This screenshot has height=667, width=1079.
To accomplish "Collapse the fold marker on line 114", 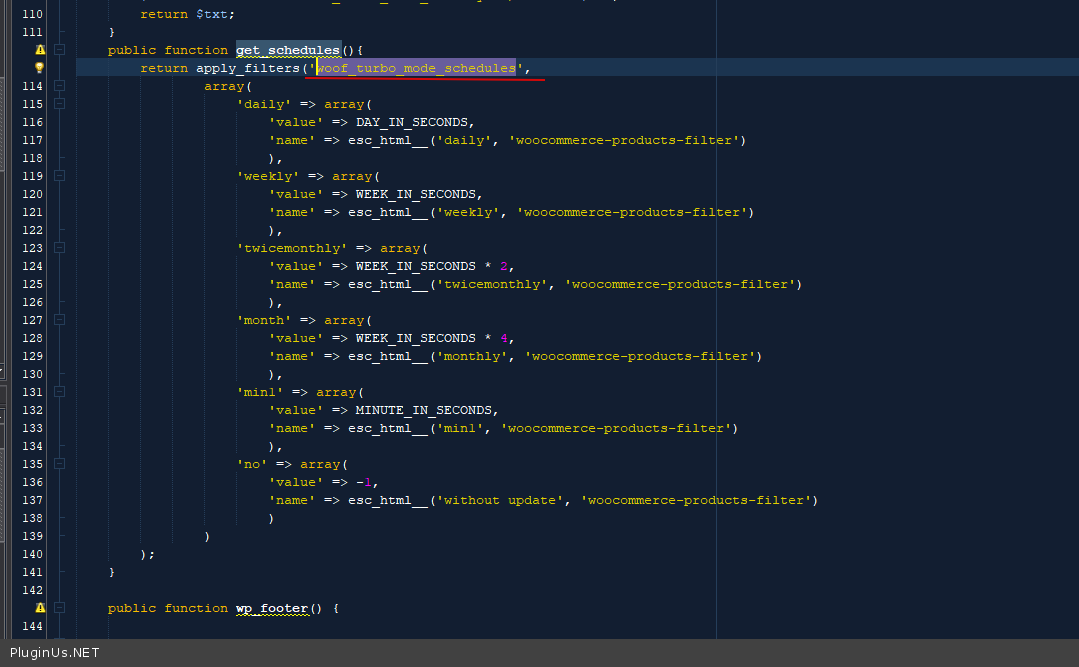I will (60, 86).
